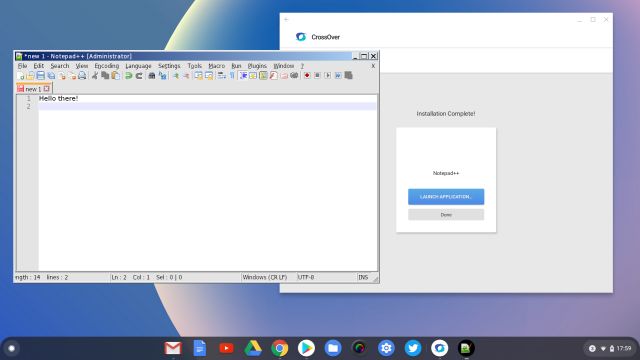Screen dimensions: 640x360
Task: Click the CrossOver back arrow
Action: pyautogui.click(x=287, y=20)
